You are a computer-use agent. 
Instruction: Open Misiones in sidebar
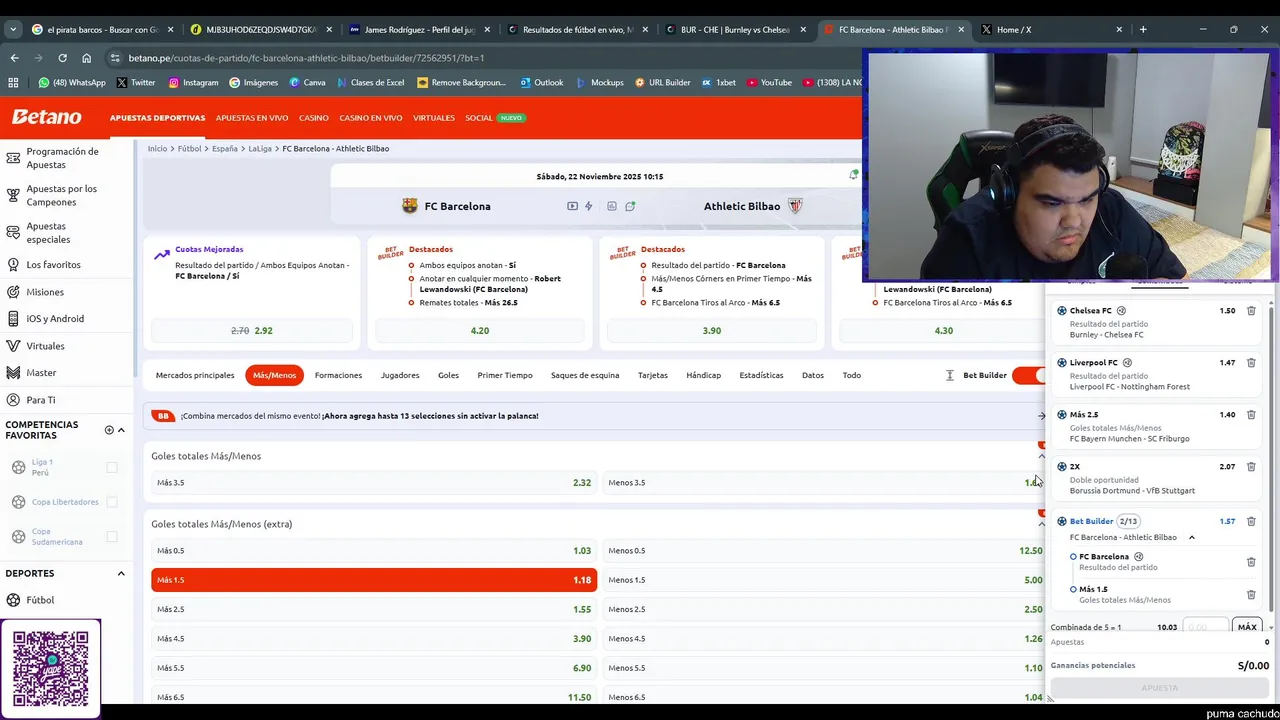(x=45, y=292)
